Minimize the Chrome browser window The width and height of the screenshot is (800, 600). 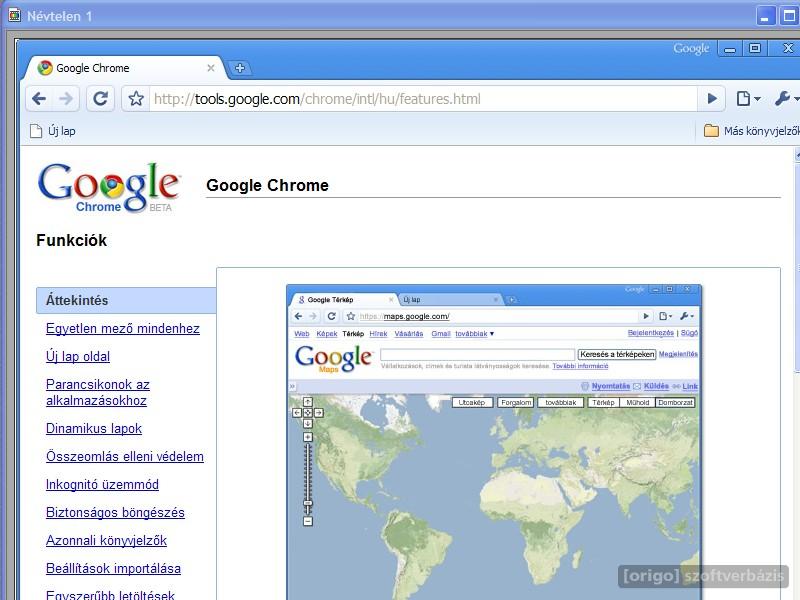[x=730, y=49]
